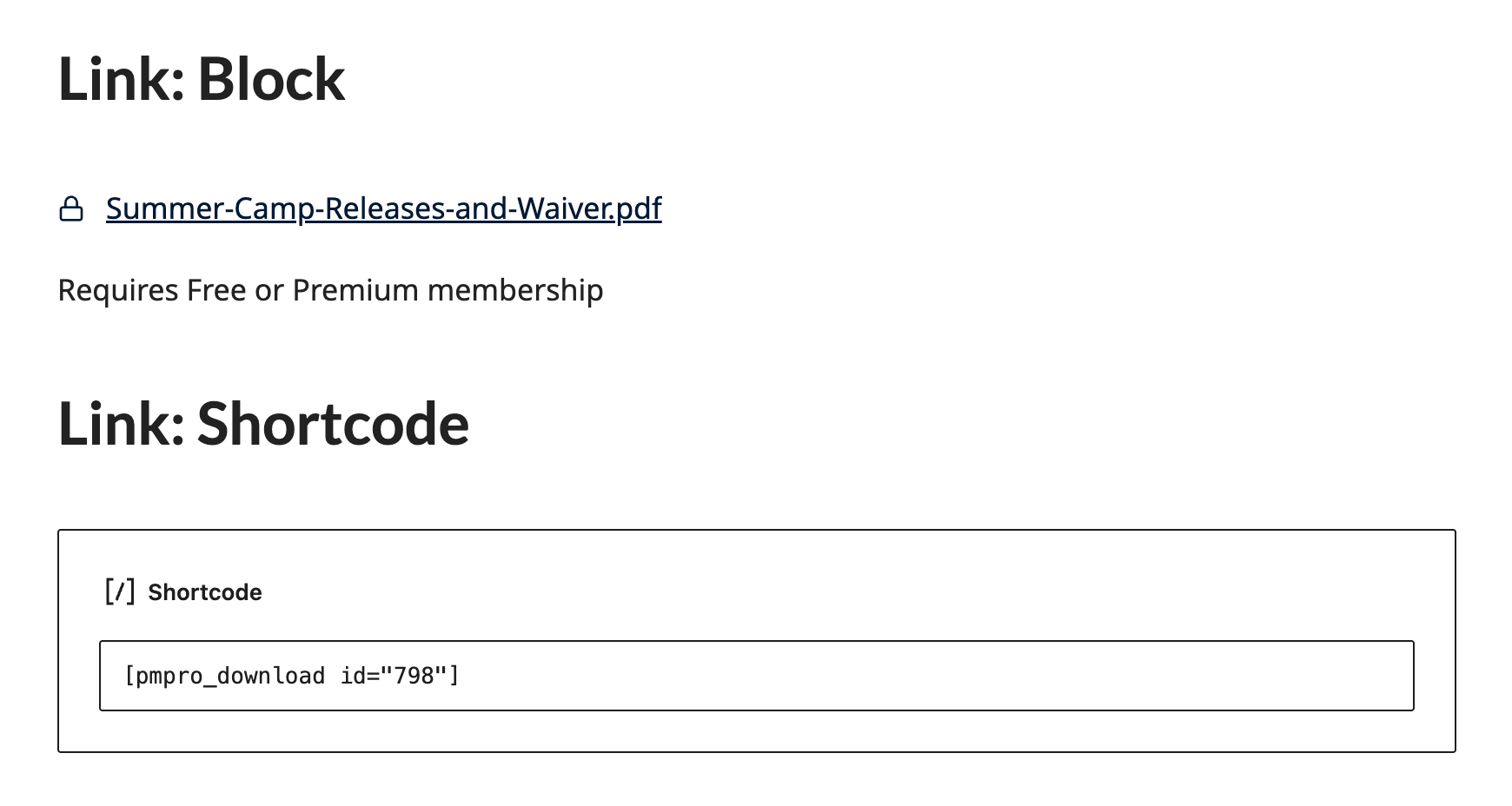Click the shortcode bracket icon beside the label

click(119, 591)
